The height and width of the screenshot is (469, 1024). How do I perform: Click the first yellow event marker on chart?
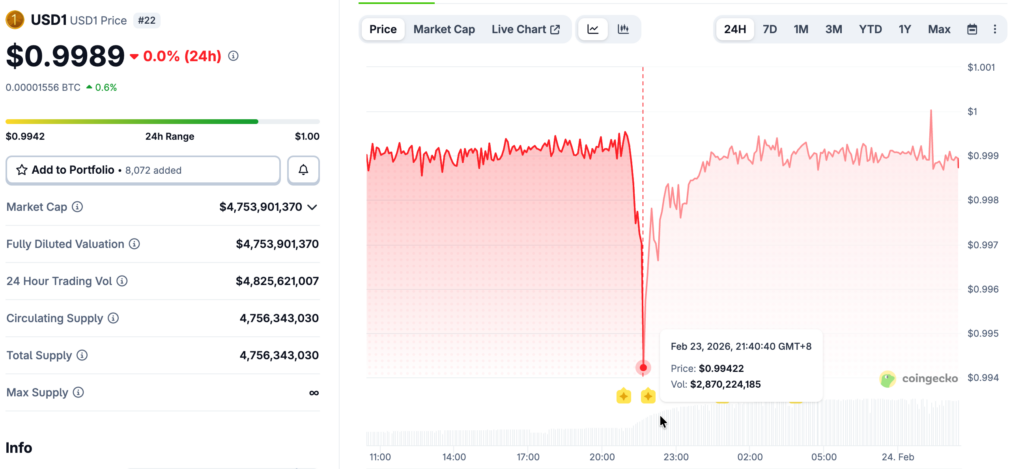point(623,396)
